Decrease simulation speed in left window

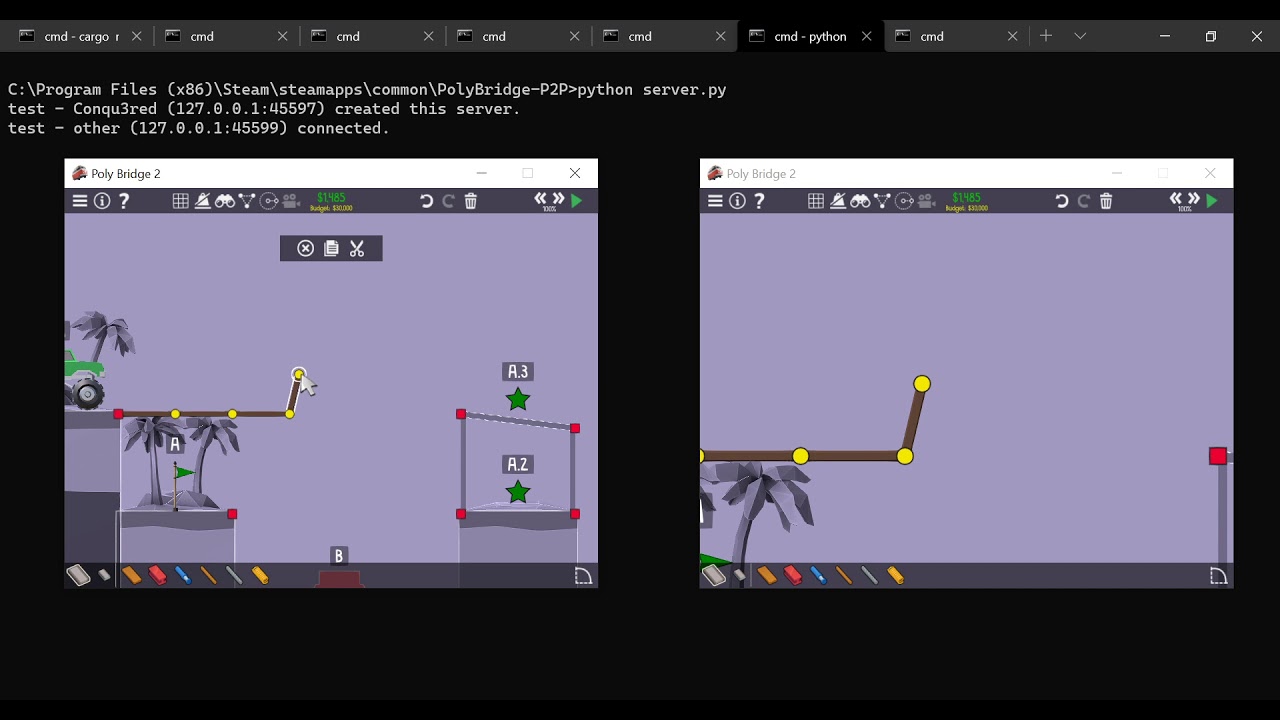point(540,199)
